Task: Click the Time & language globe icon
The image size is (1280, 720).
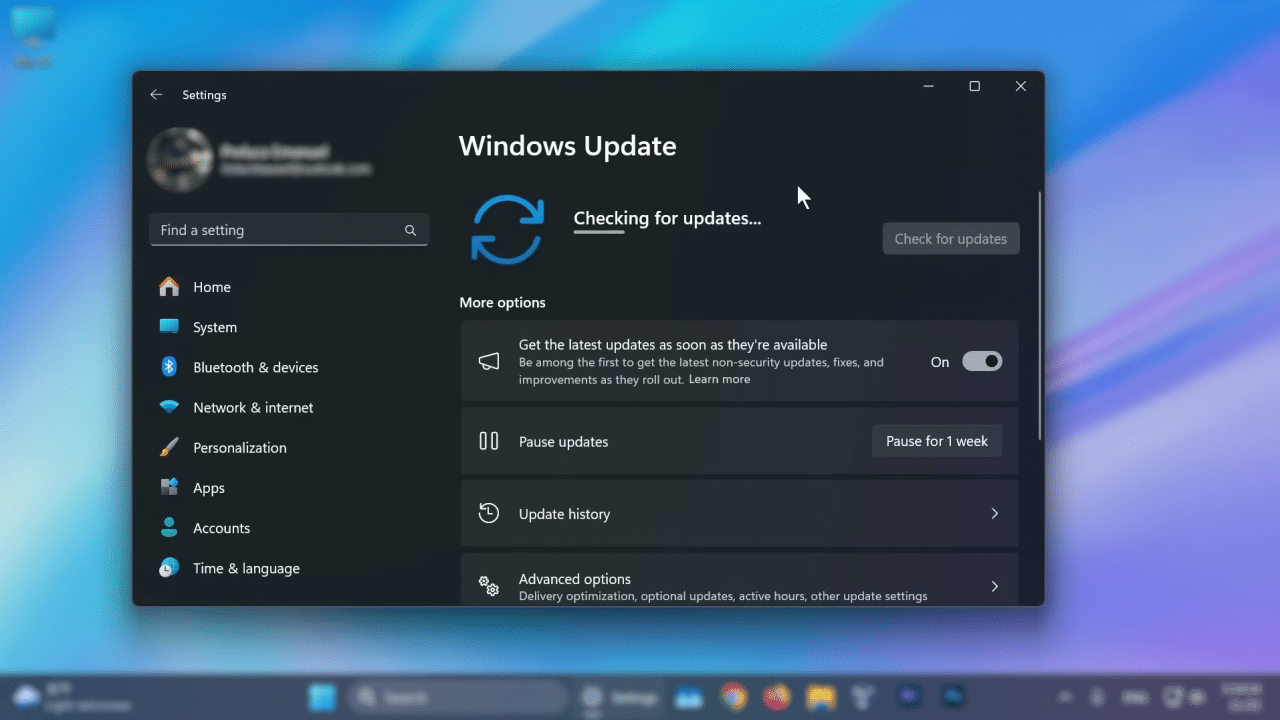Action: pos(169,568)
